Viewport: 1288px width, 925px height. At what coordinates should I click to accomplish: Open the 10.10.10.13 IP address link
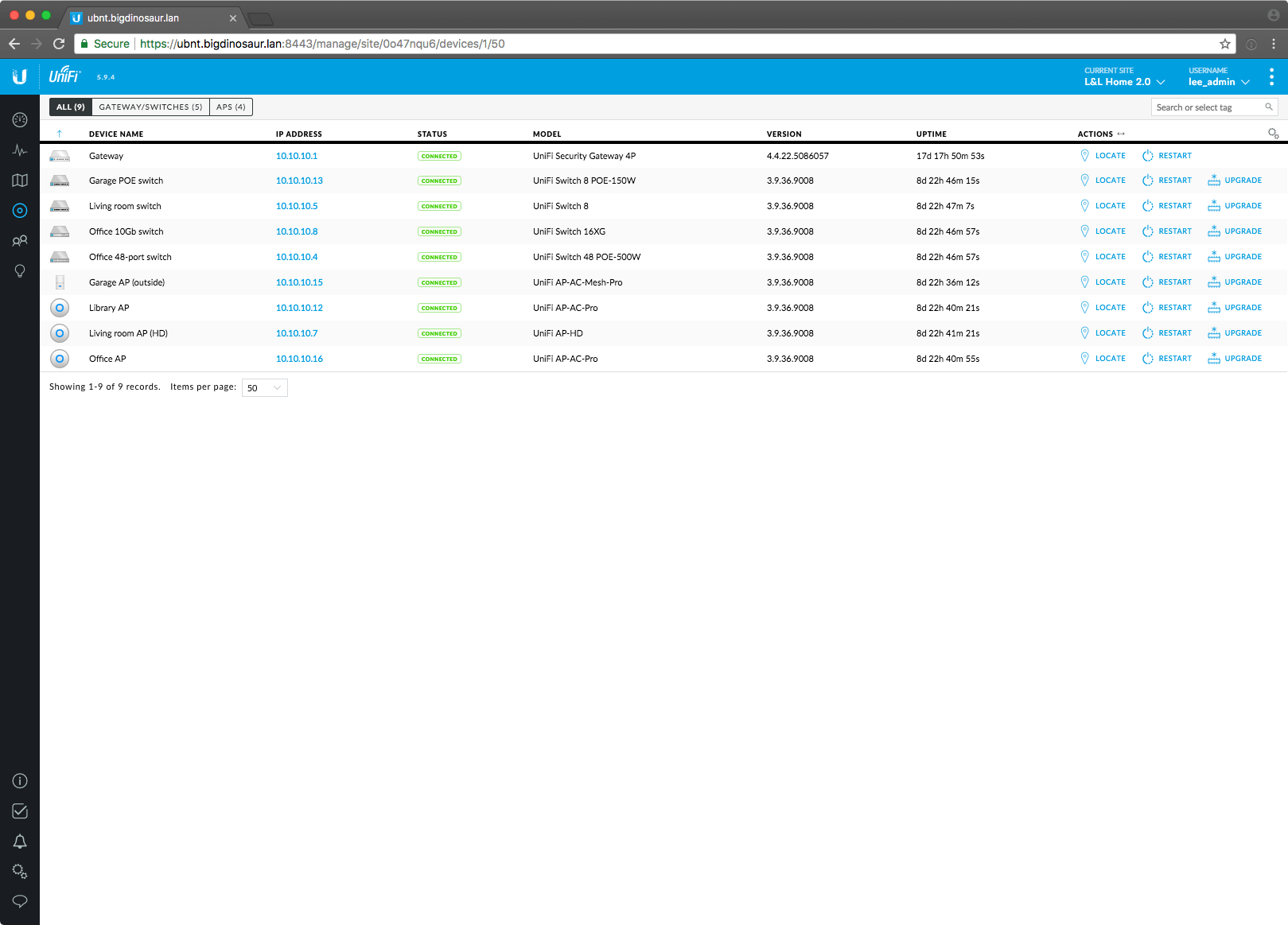[x=299, y=181]
